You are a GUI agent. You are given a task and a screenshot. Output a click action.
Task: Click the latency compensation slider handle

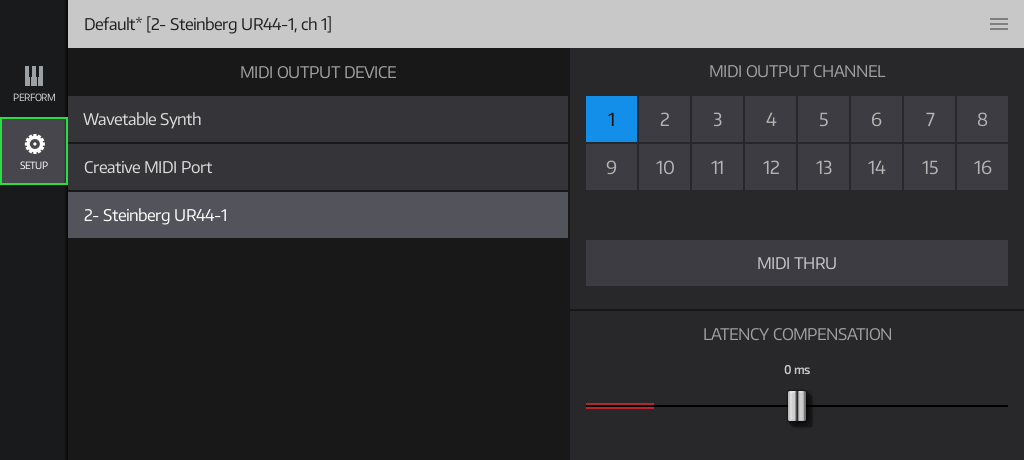797,406
